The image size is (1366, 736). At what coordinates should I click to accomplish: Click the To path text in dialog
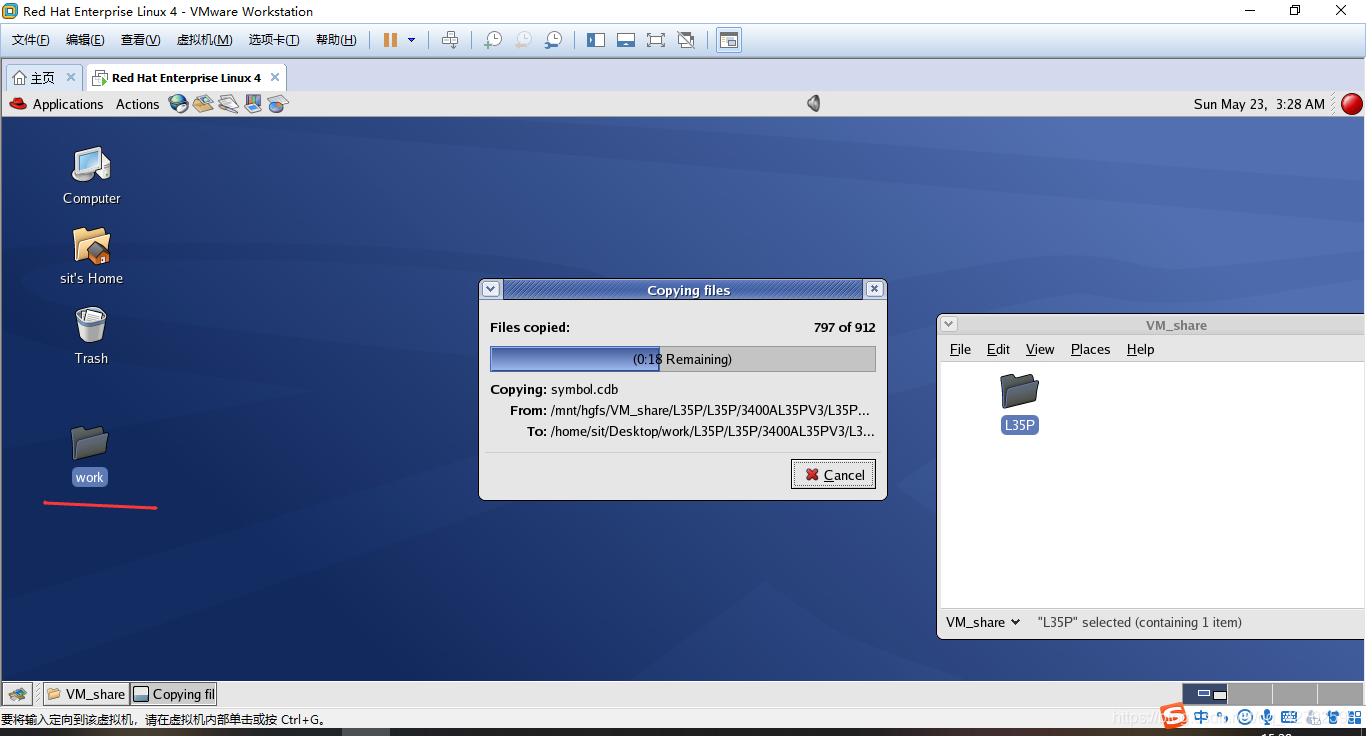point(713,432)
